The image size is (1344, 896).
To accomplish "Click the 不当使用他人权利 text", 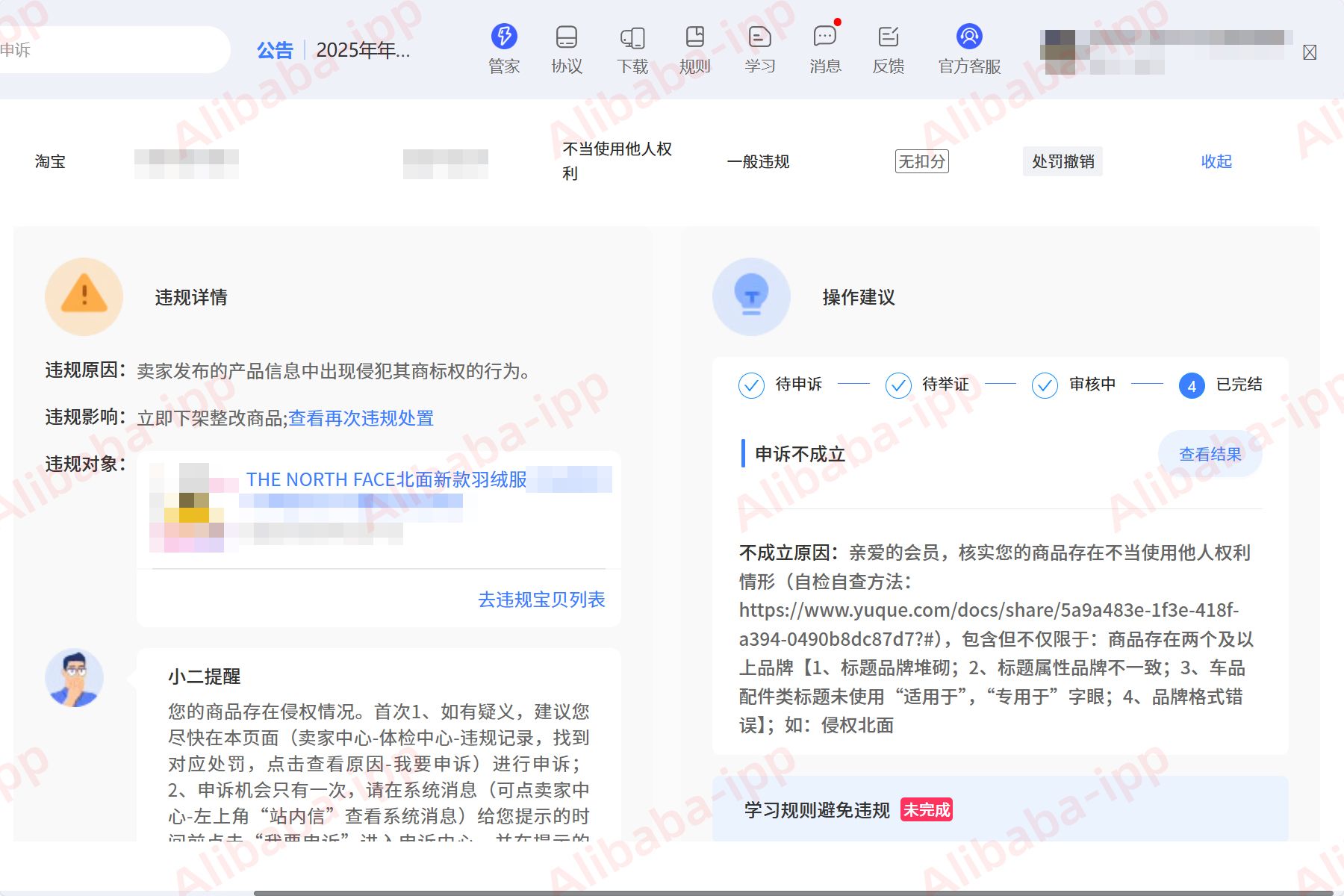I will [x=617, y=161].
